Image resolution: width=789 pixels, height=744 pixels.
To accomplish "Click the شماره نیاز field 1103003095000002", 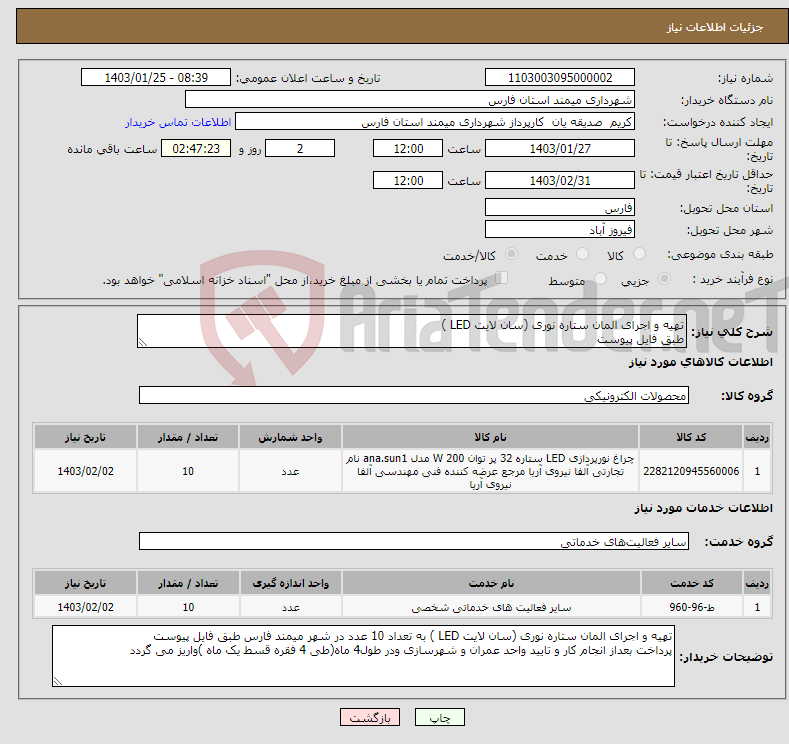I will [560, 77].
